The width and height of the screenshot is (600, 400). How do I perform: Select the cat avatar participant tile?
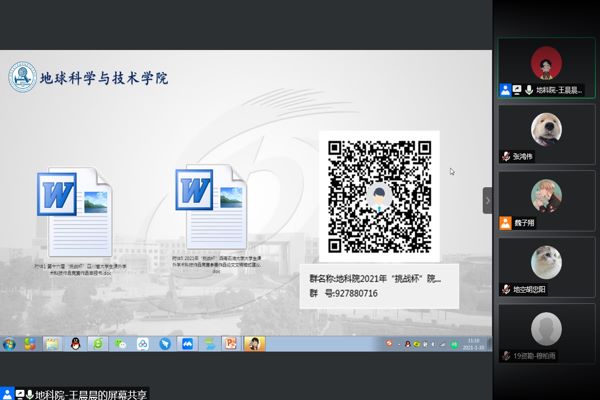[545, 264]
